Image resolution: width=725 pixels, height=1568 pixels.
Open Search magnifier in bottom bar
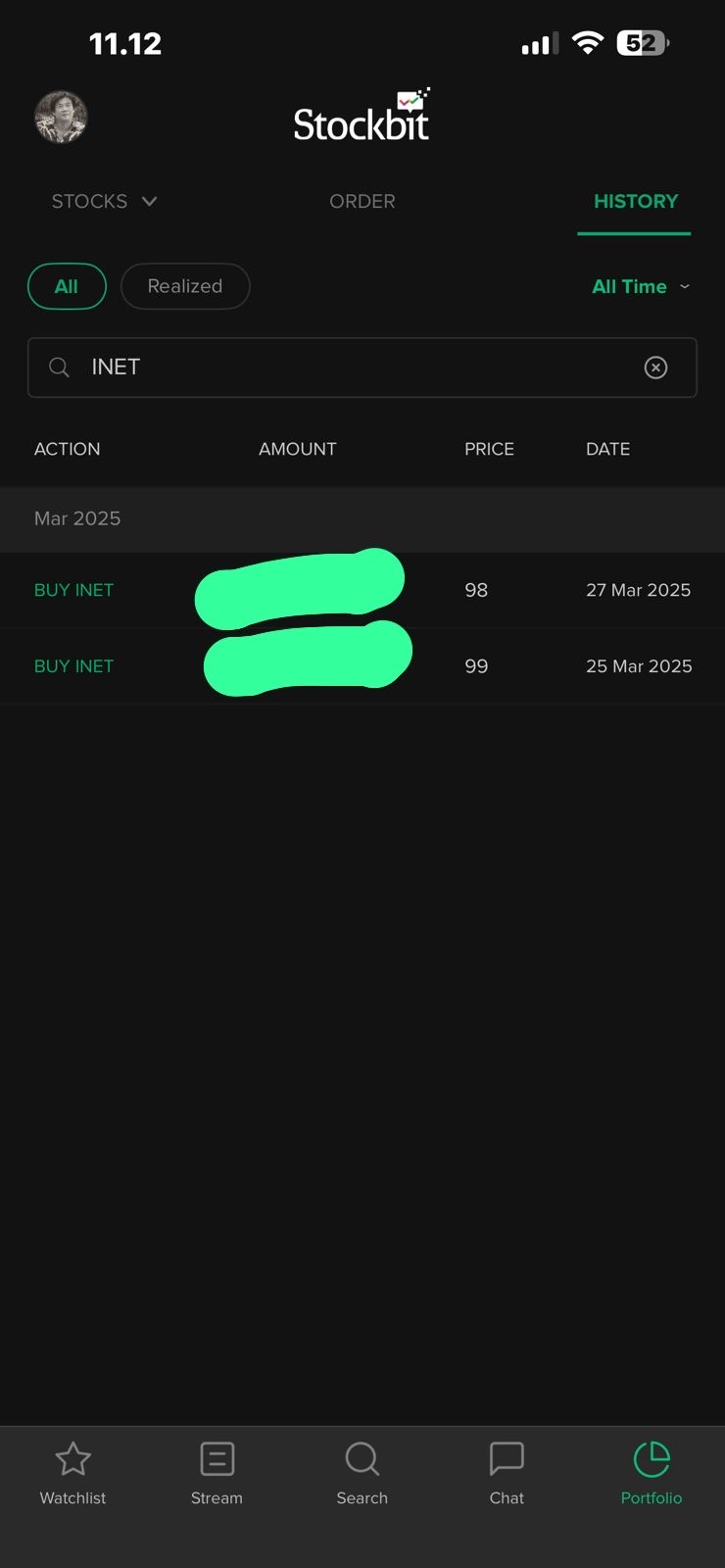pos(362,1460)
